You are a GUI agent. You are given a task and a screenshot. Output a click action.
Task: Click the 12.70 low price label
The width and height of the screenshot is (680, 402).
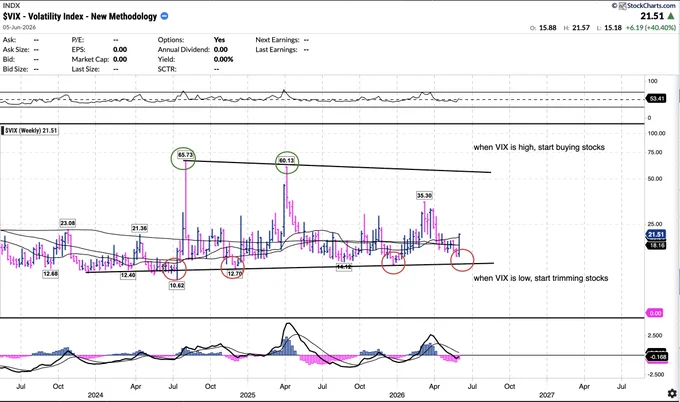(x=235, y=274)
